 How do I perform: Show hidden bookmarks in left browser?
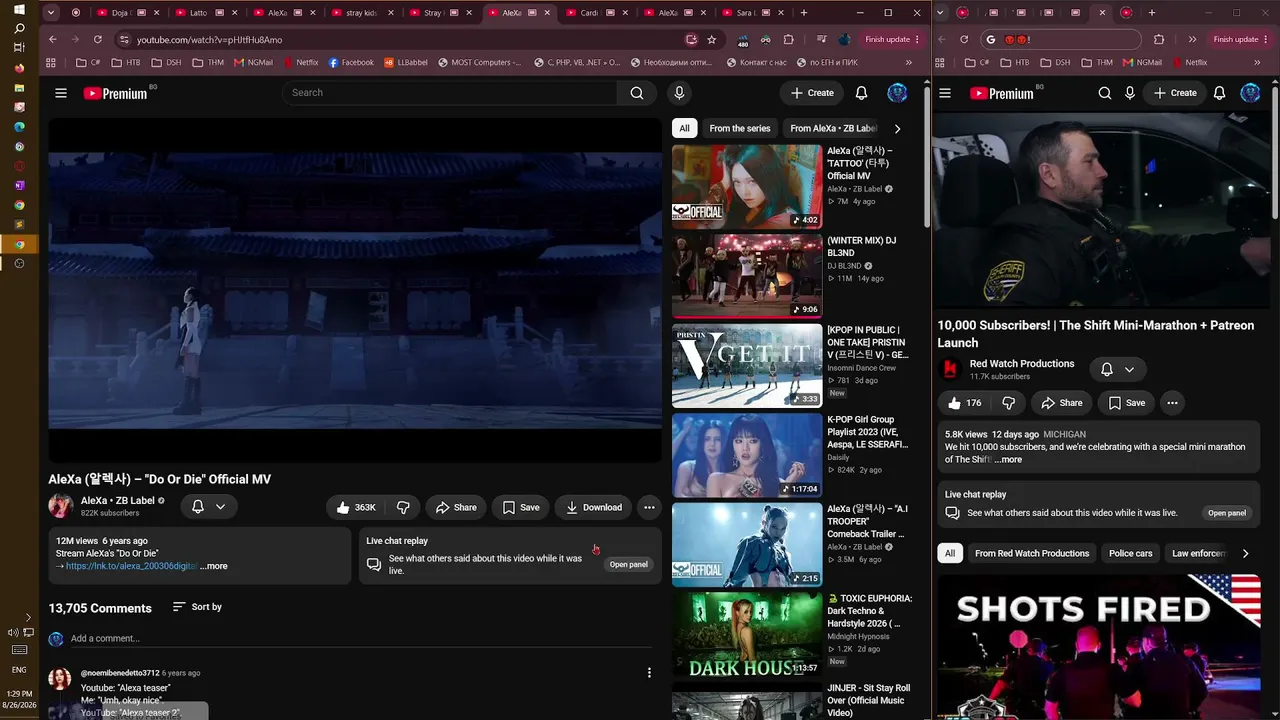tap(909, 63)
